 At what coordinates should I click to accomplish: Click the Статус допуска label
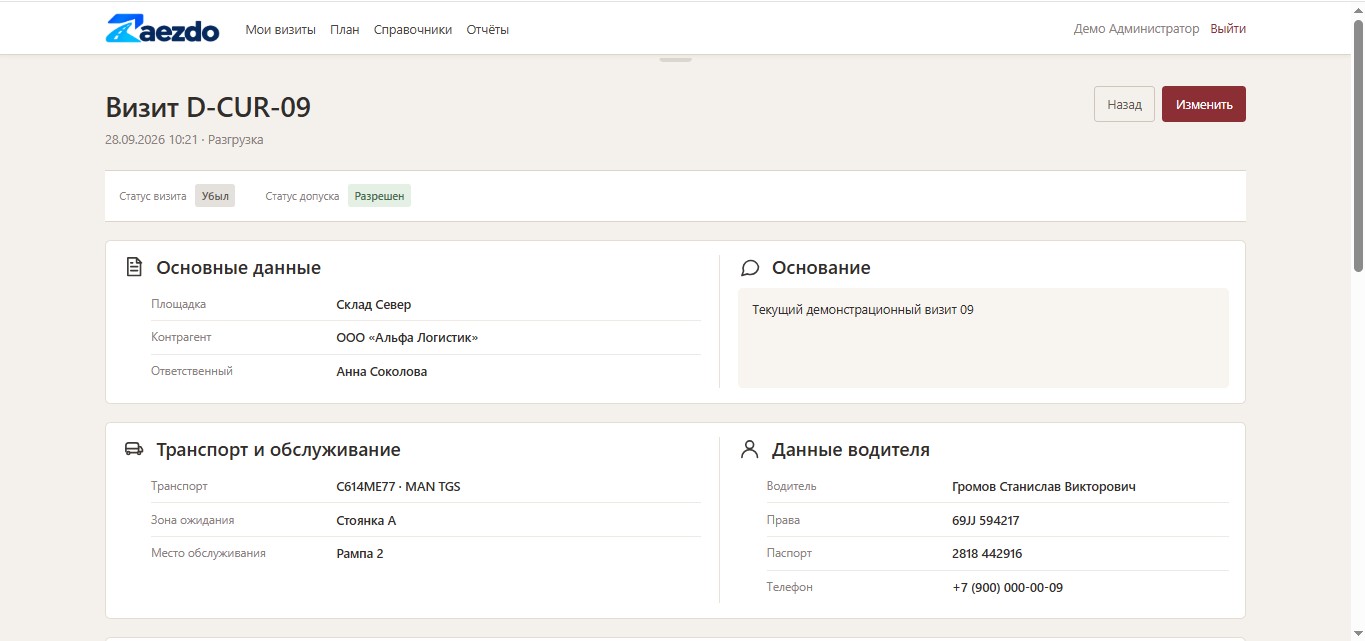click(302, 196)
